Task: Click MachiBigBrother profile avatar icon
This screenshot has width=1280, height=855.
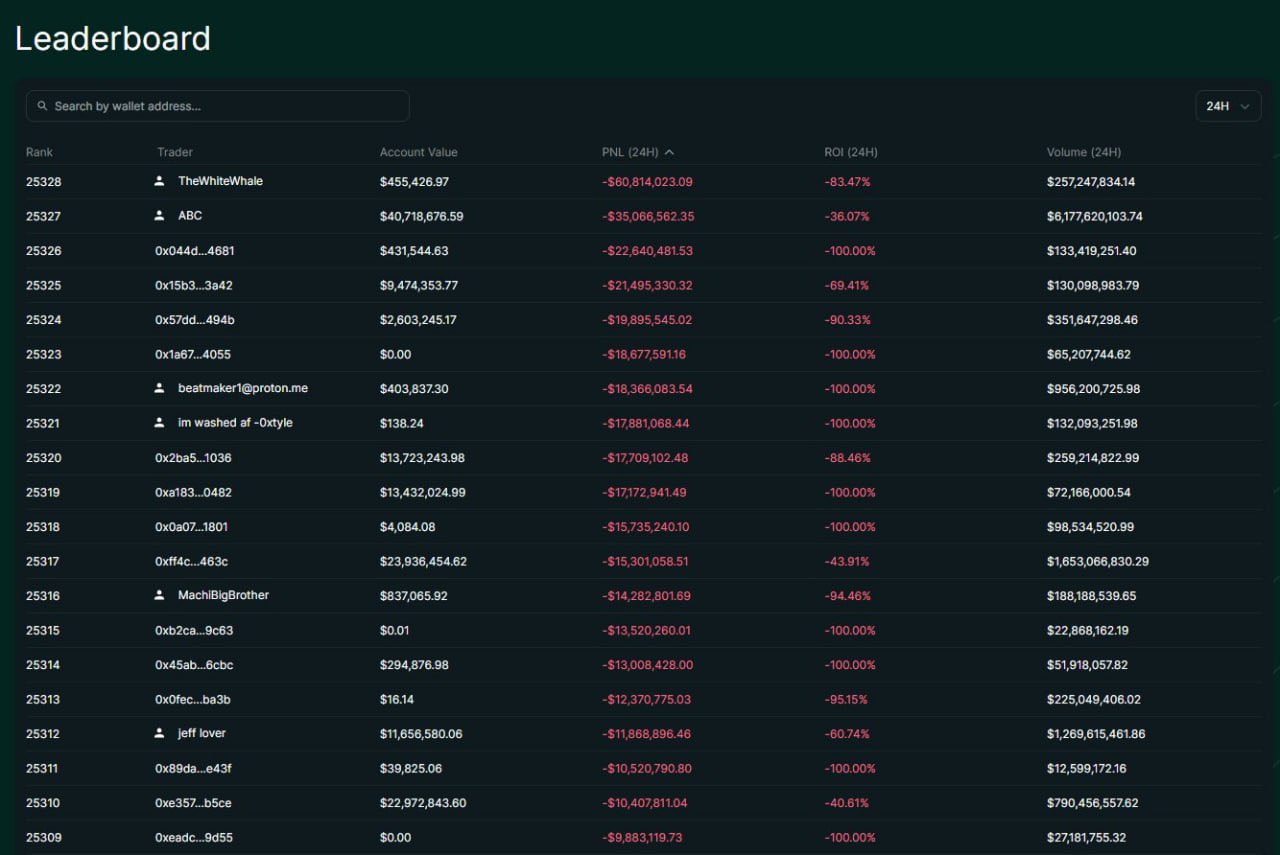Action: tap(159, 595)
